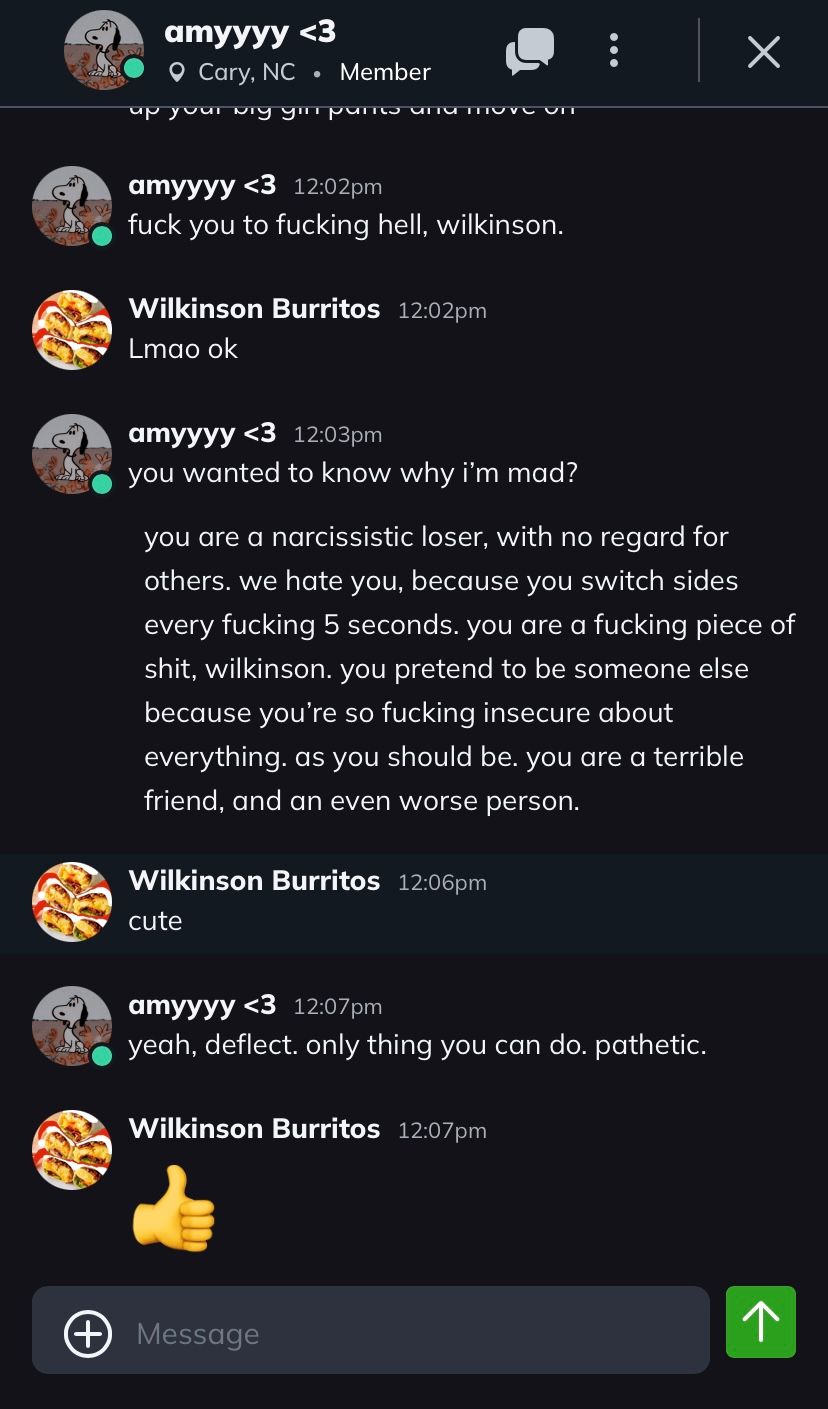Tap the "Member" label in the header
The image size is (828, 1409).
[x=385, y=72]
